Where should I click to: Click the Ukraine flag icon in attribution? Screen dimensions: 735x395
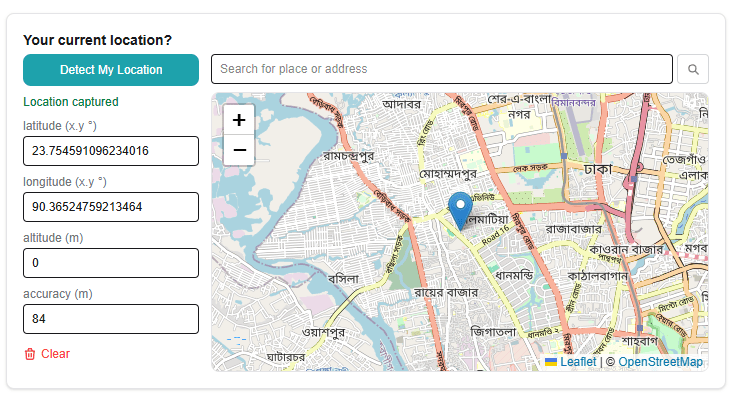551,362
